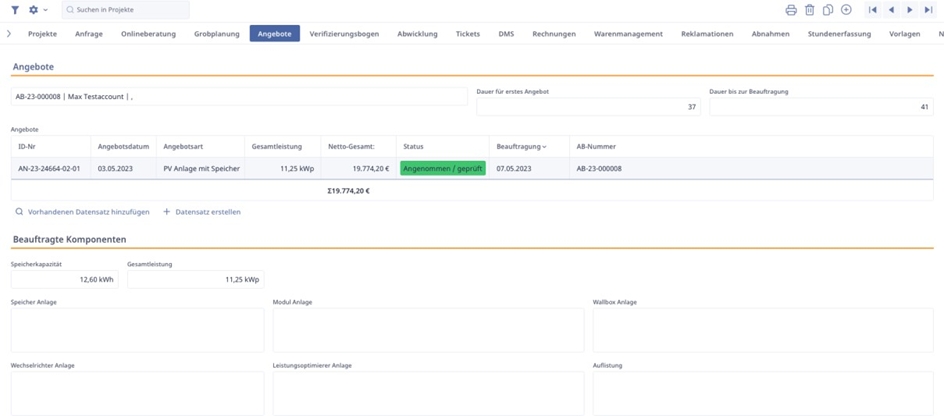
Task: Click the duplicate record icon
Action: 828,10
